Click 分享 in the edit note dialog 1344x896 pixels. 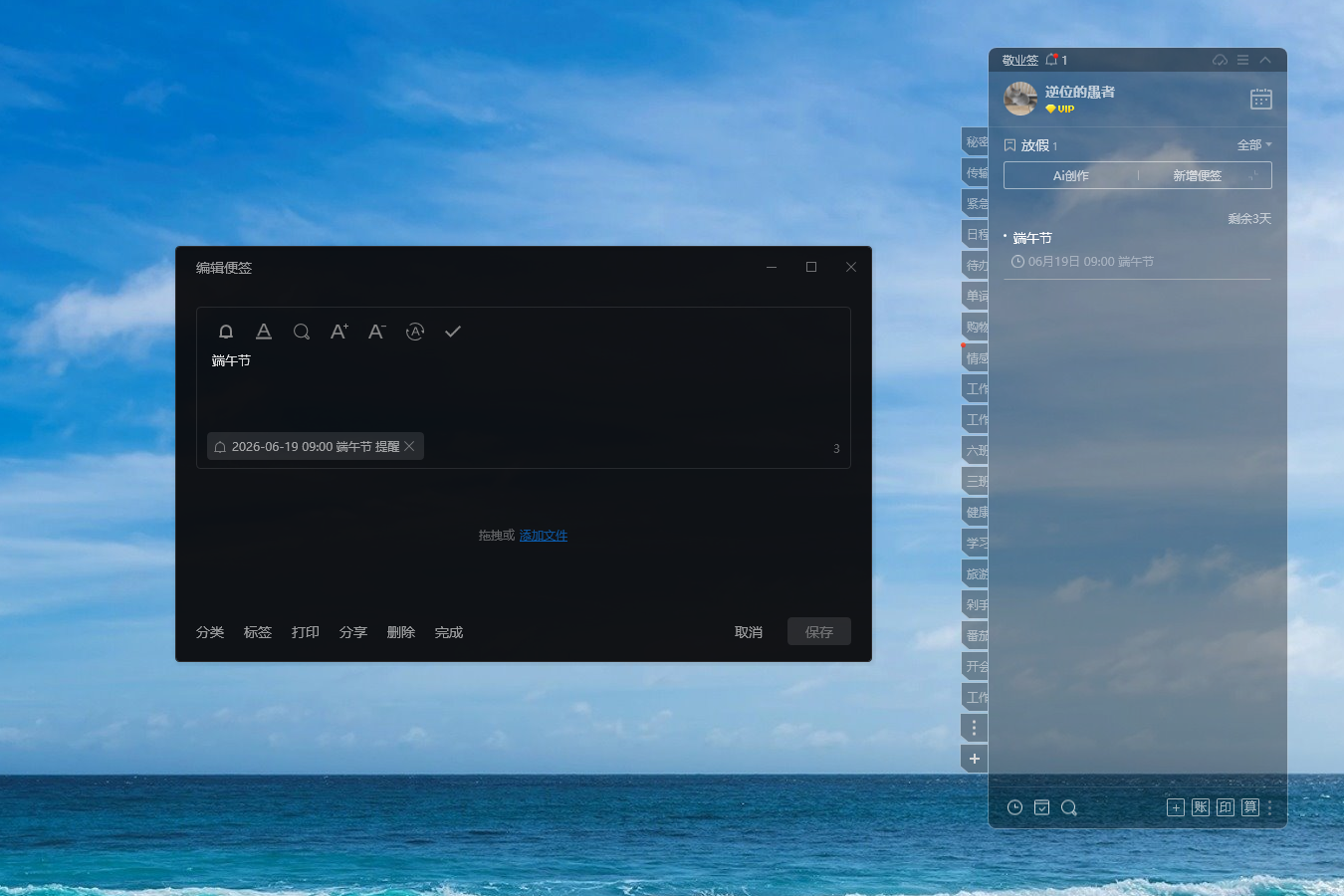pos(353,632)
